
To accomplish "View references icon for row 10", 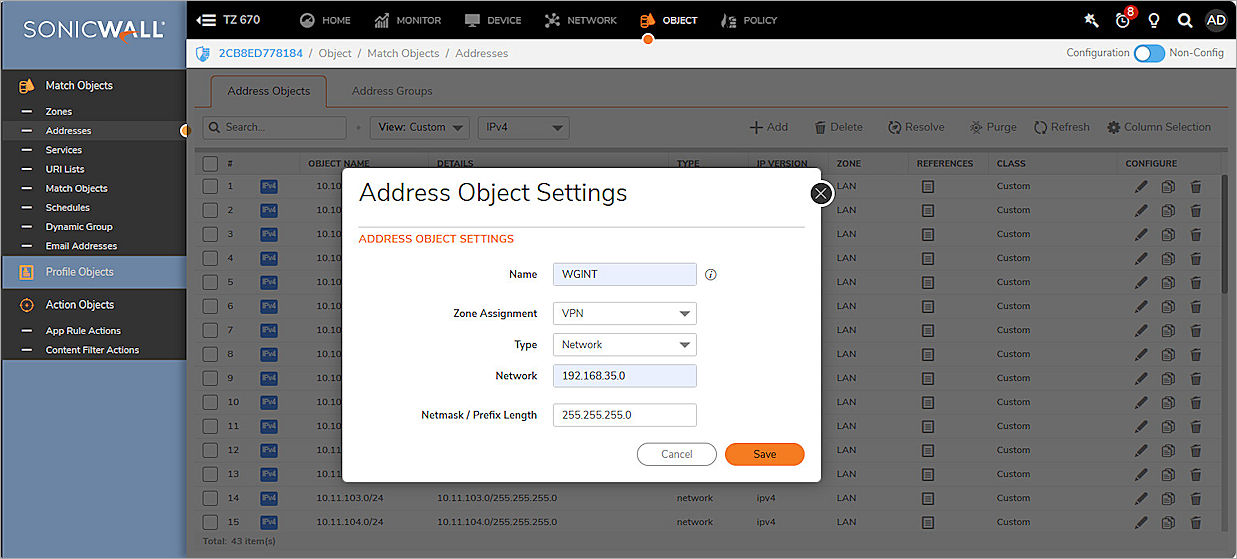I will 928,402.
